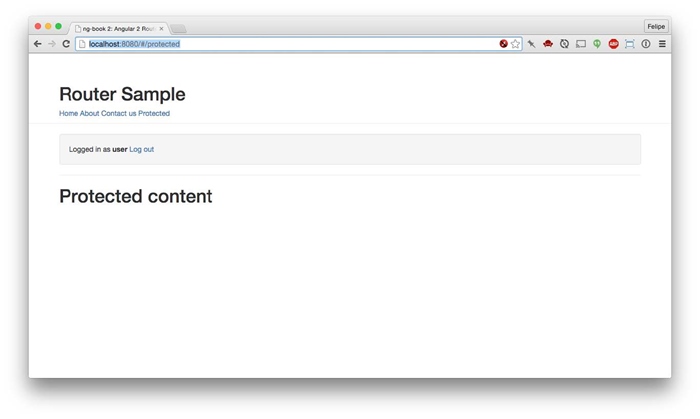Click the red couch extension icon

548,44
